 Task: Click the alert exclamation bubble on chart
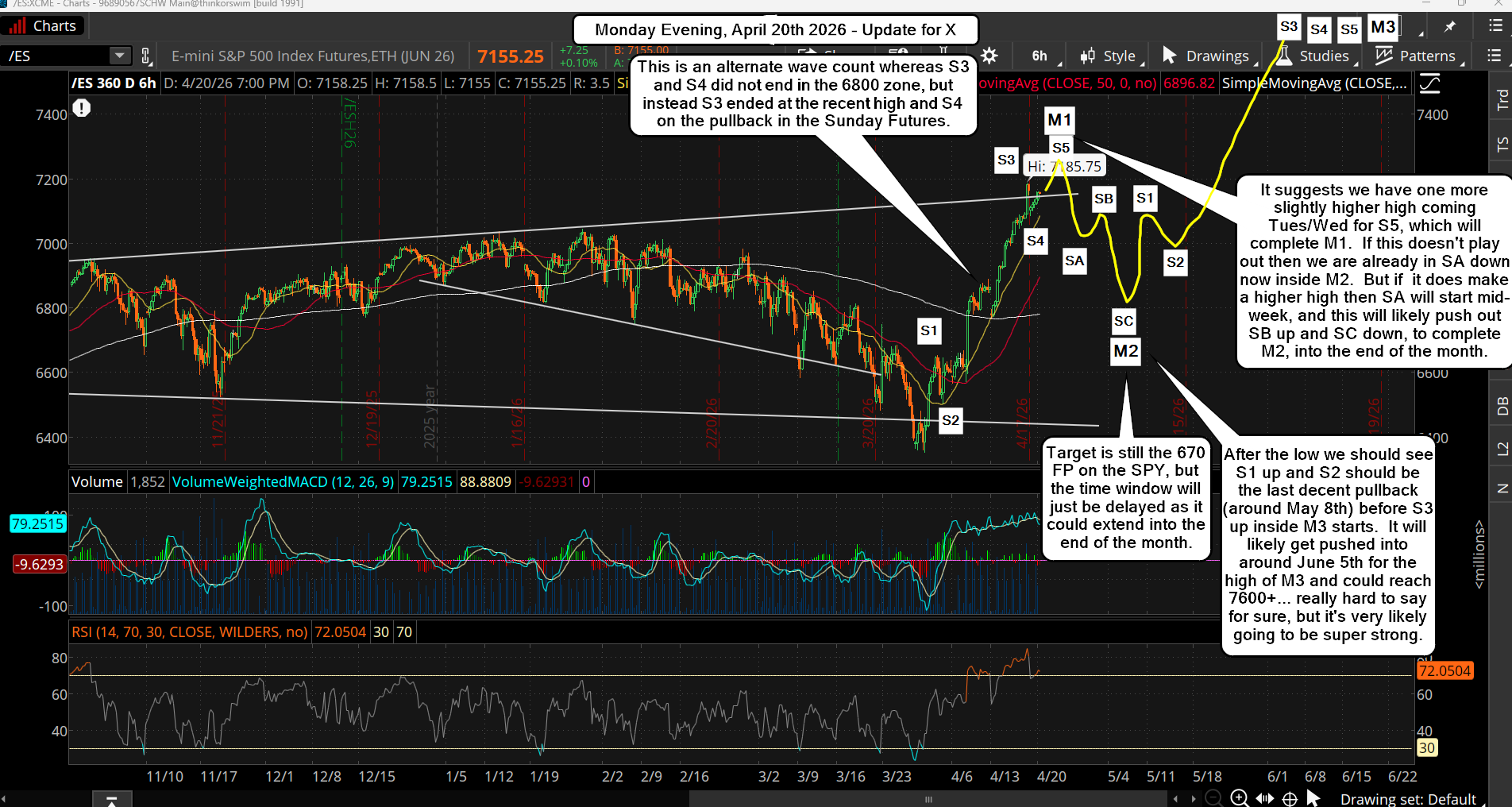point(82,108)
